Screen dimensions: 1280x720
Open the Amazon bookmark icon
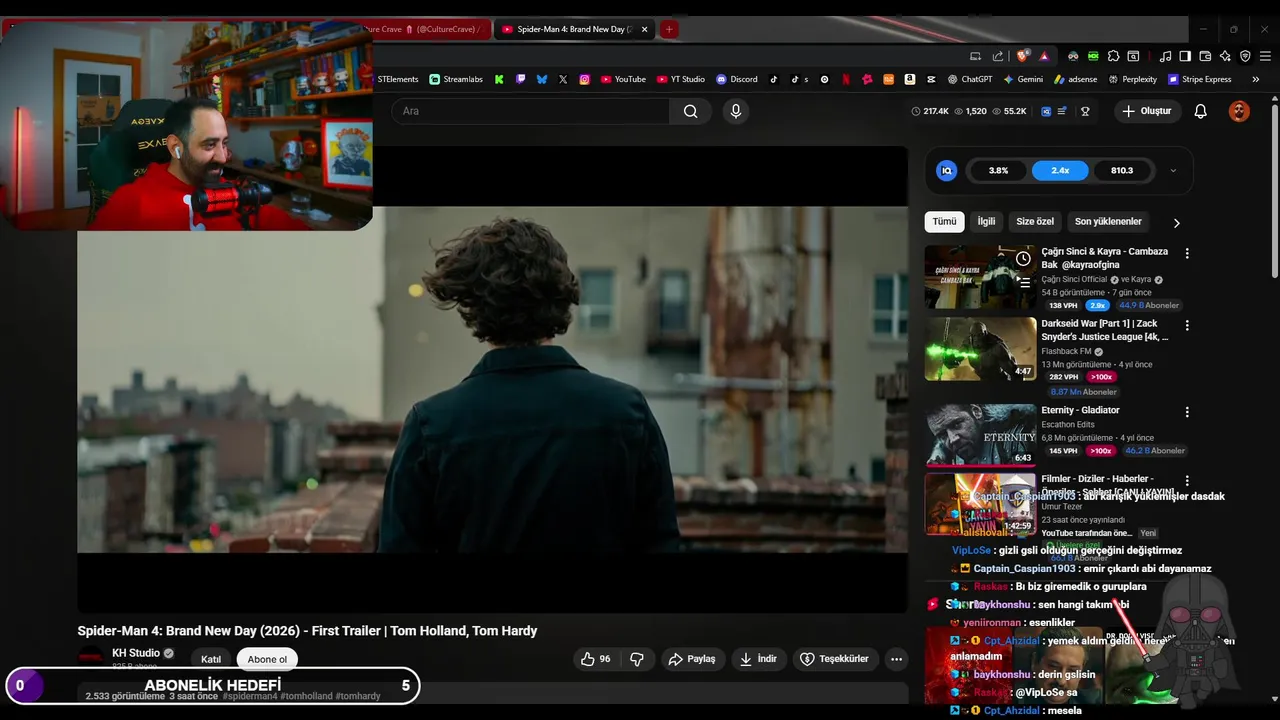point(910,79)
